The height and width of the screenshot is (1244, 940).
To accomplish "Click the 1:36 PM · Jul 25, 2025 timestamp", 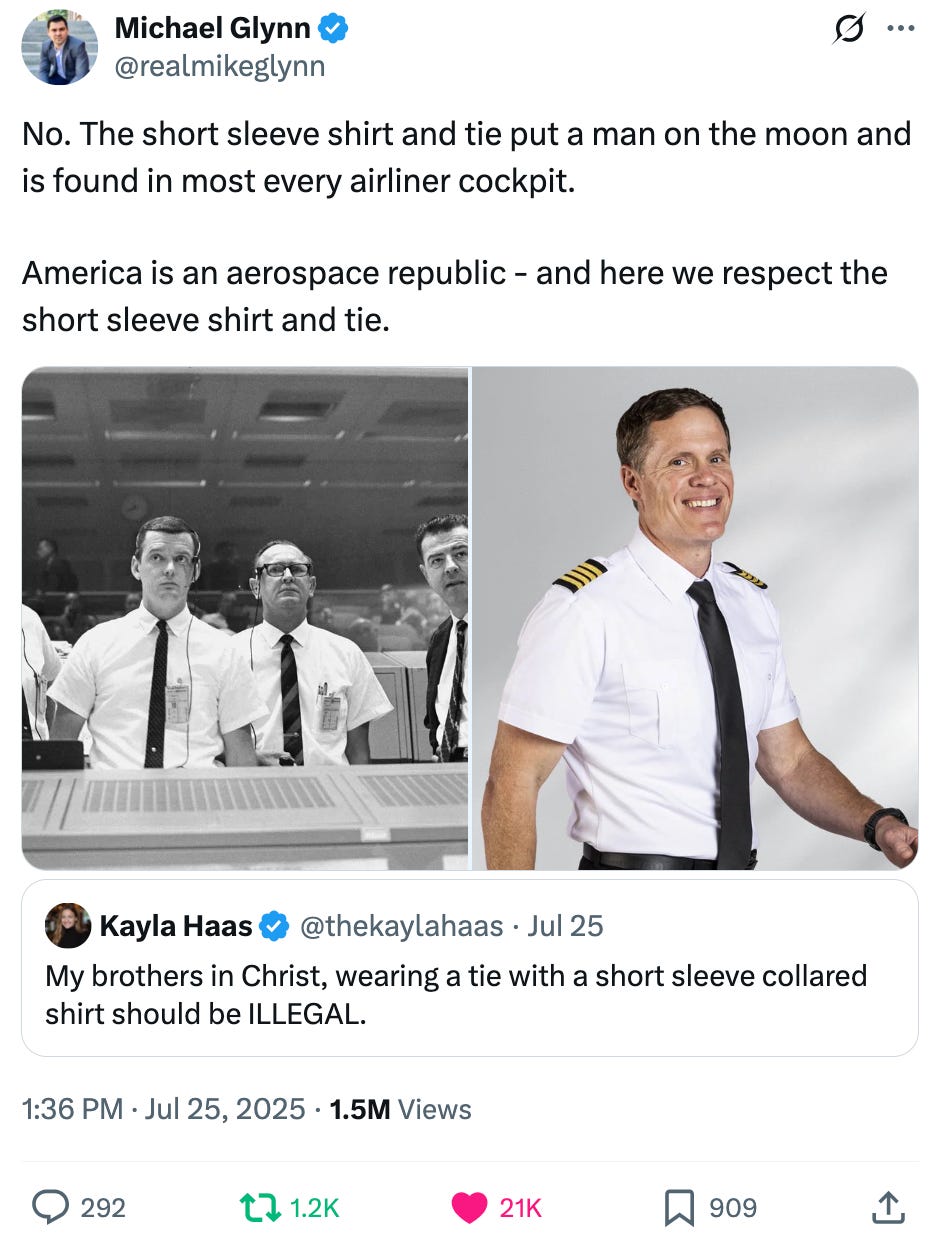I will pyautogui.click(x=163, y=1109).
